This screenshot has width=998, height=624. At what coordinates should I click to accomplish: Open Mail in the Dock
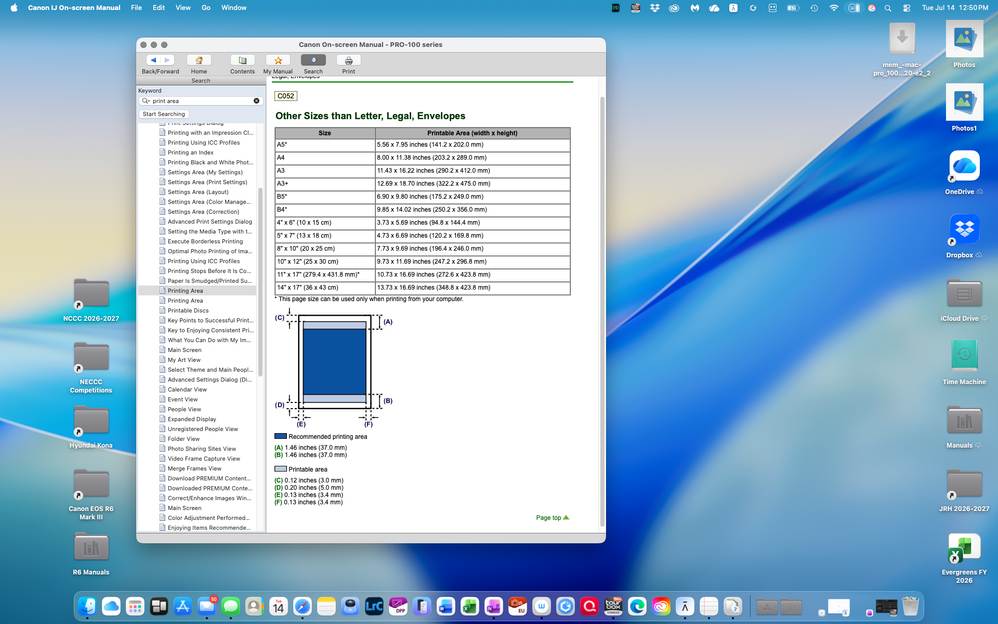tap(207, 606)
